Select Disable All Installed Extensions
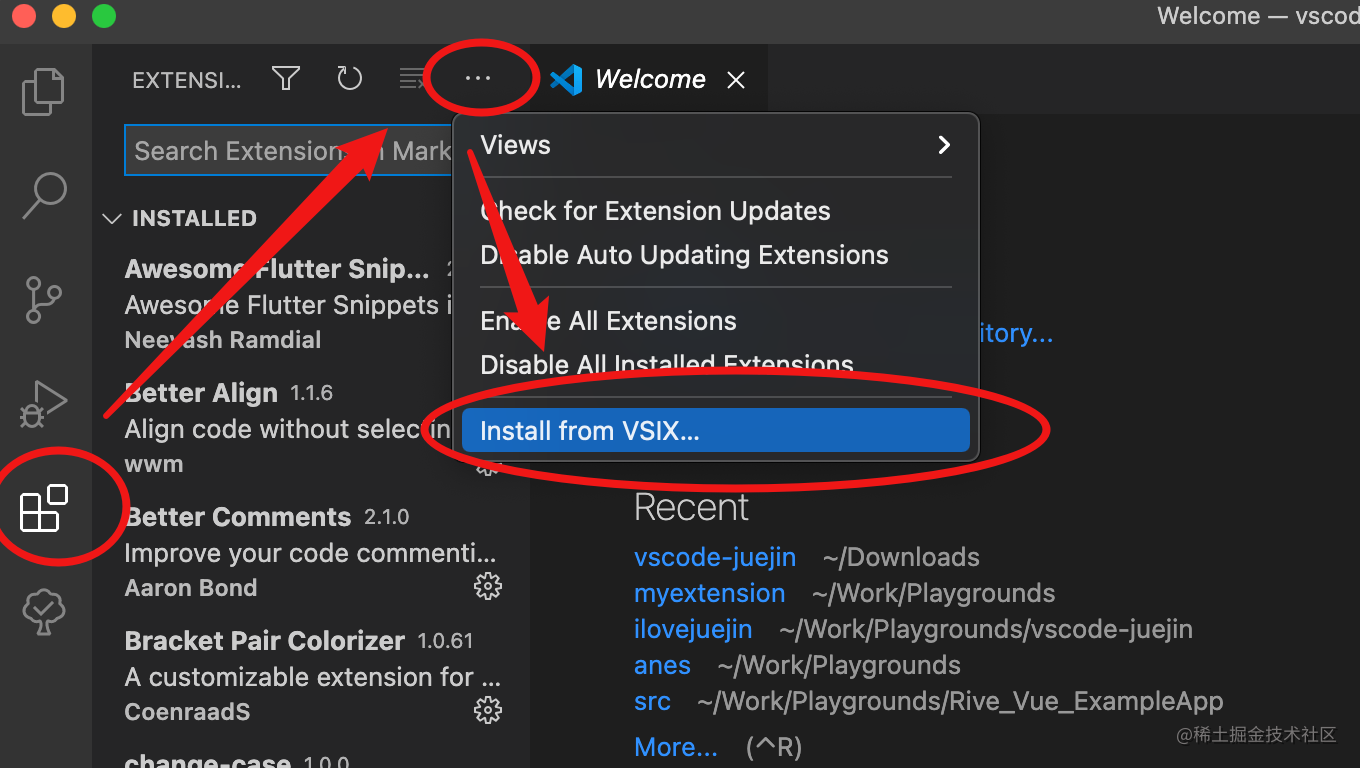Image resolution: width=1360 pixels, height=768 pixels. point(667,364)
